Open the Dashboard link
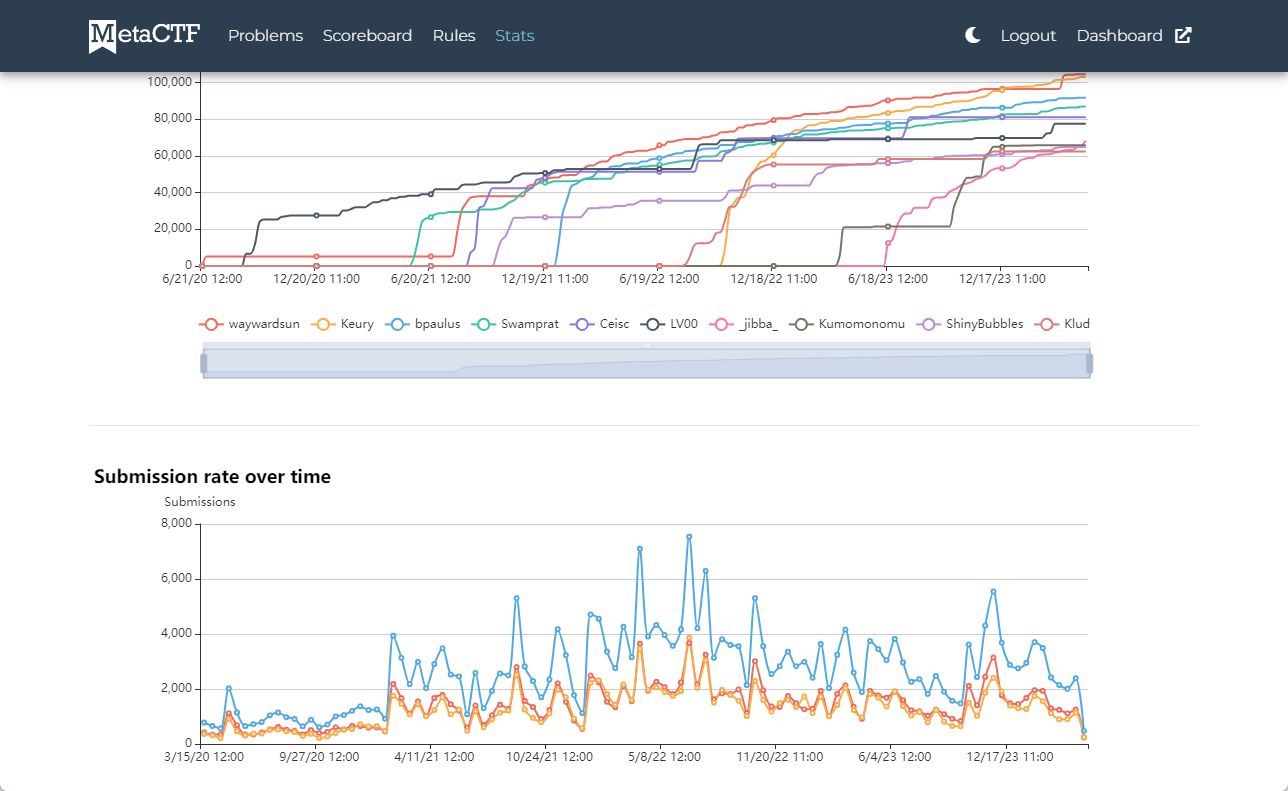 point(1119,35)
